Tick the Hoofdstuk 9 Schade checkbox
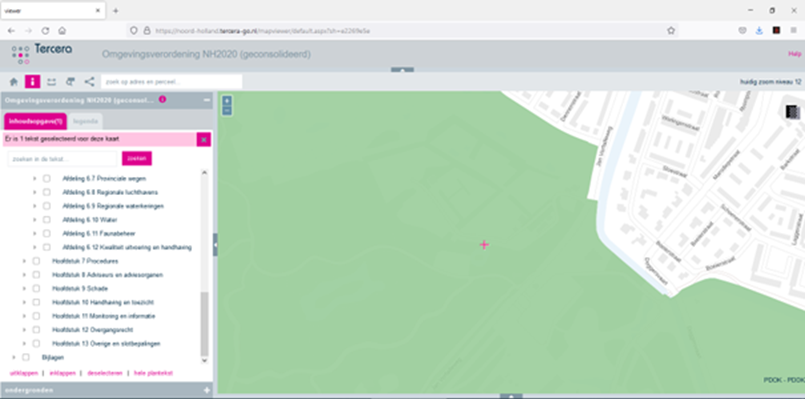Image resolution: width=805 pixels, height=399 pixels. pos(36,289)
